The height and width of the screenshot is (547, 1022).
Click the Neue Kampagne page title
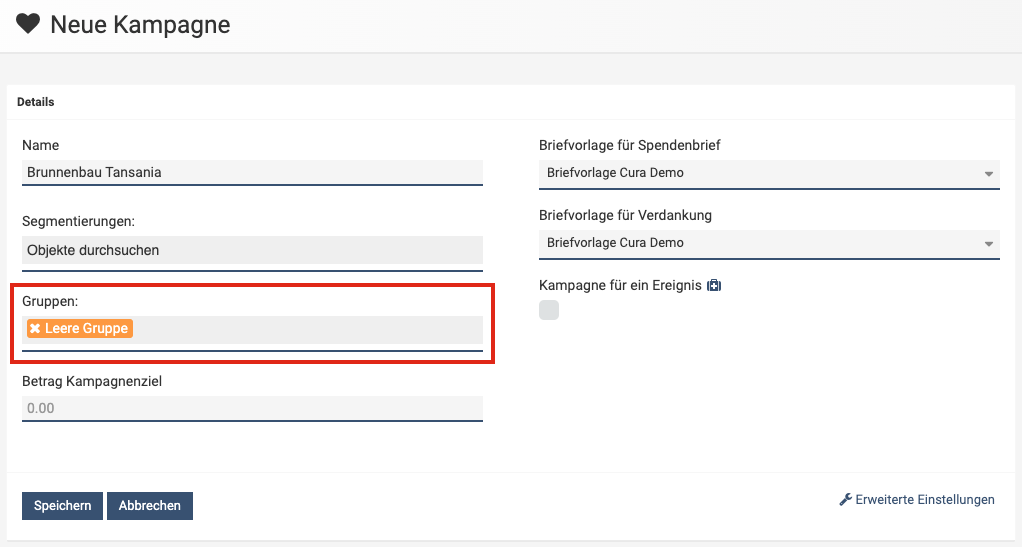(140, 25)
